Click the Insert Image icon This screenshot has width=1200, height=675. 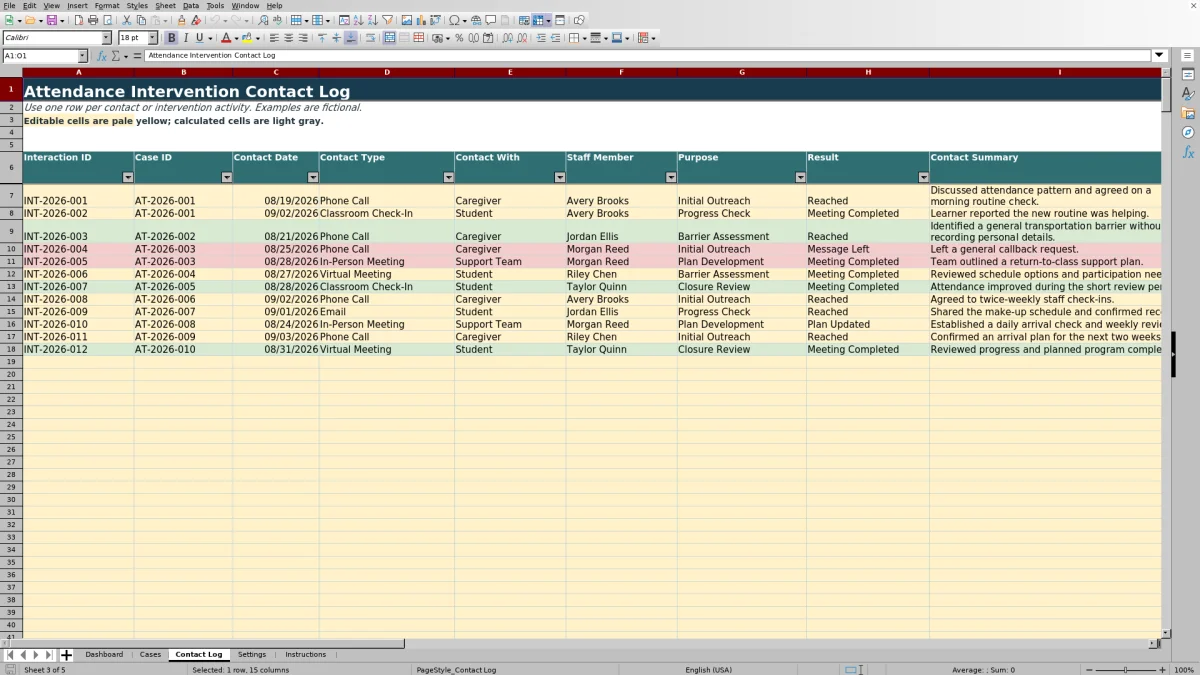coord(406,20)
